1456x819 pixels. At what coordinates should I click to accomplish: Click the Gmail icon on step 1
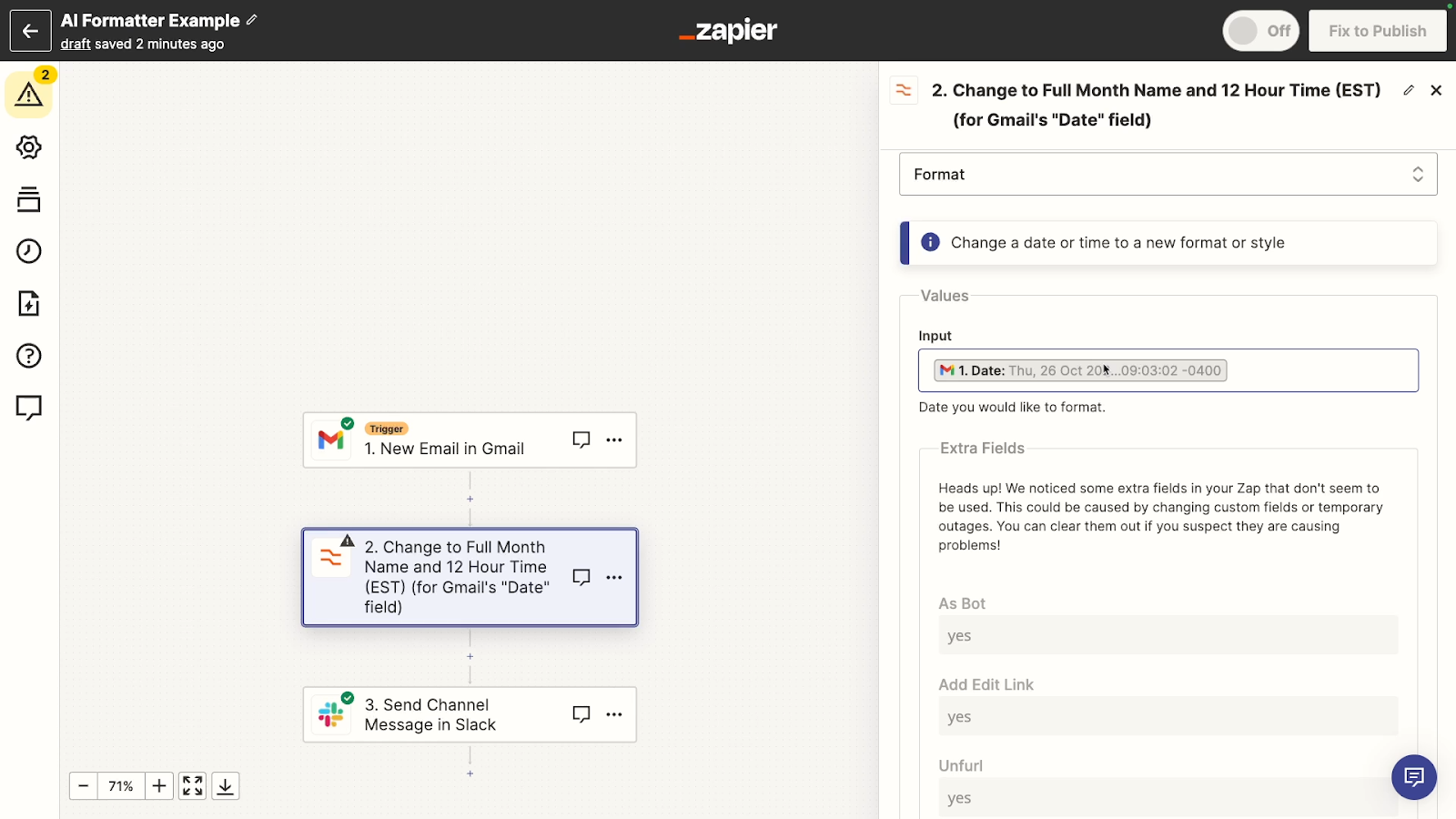click(x=331, y=440)
